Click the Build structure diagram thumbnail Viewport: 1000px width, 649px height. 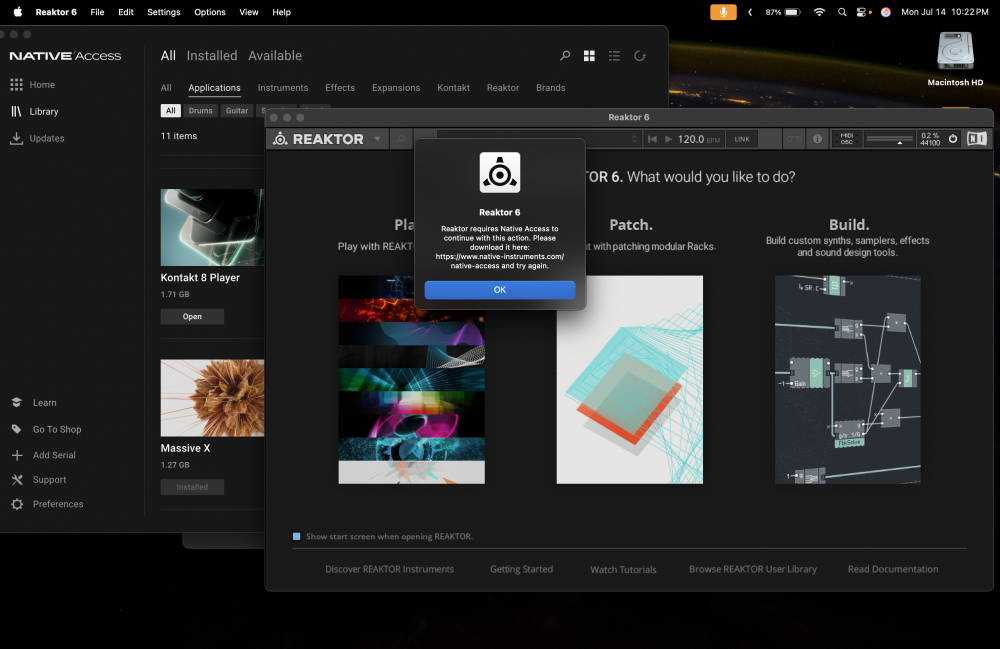coord(848,379)
